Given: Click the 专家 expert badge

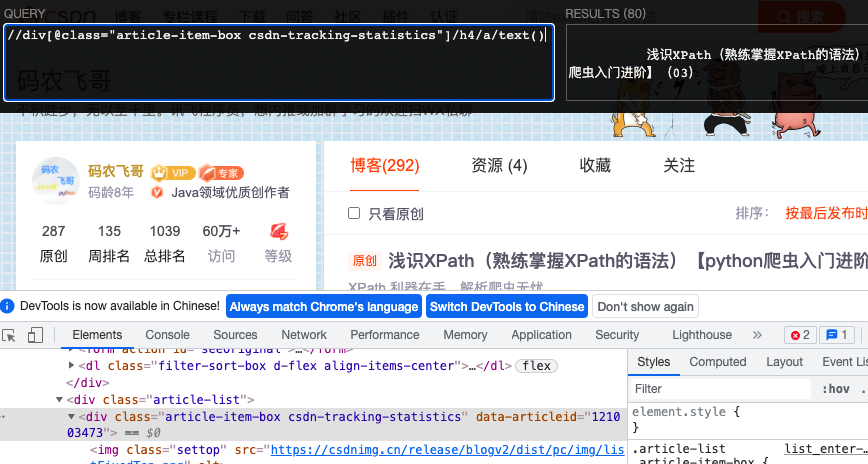Looking at the screenshot, I should [x=221, y=173].
